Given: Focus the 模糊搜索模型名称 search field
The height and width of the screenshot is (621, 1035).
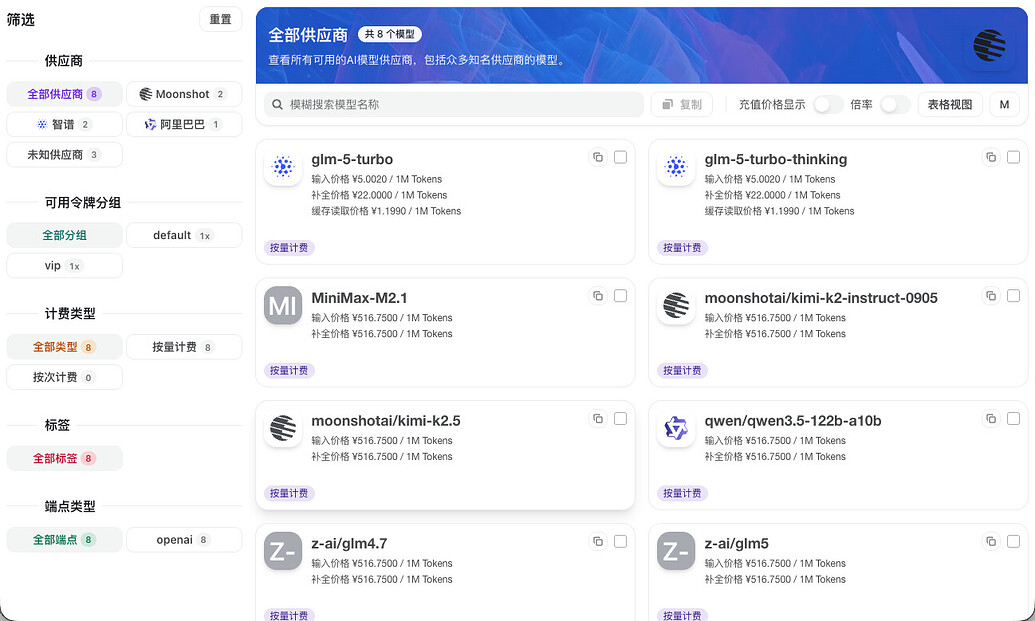Looking at the screenshot, I should (x=453, y=104).
